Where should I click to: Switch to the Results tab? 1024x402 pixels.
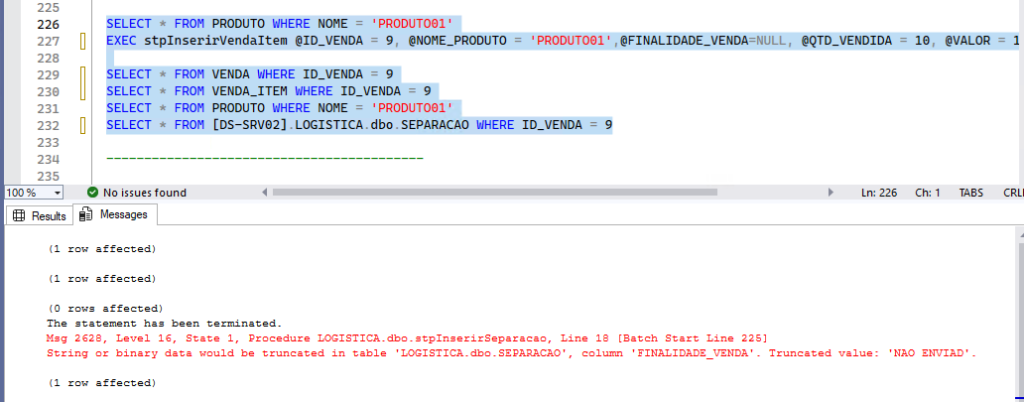40,215
